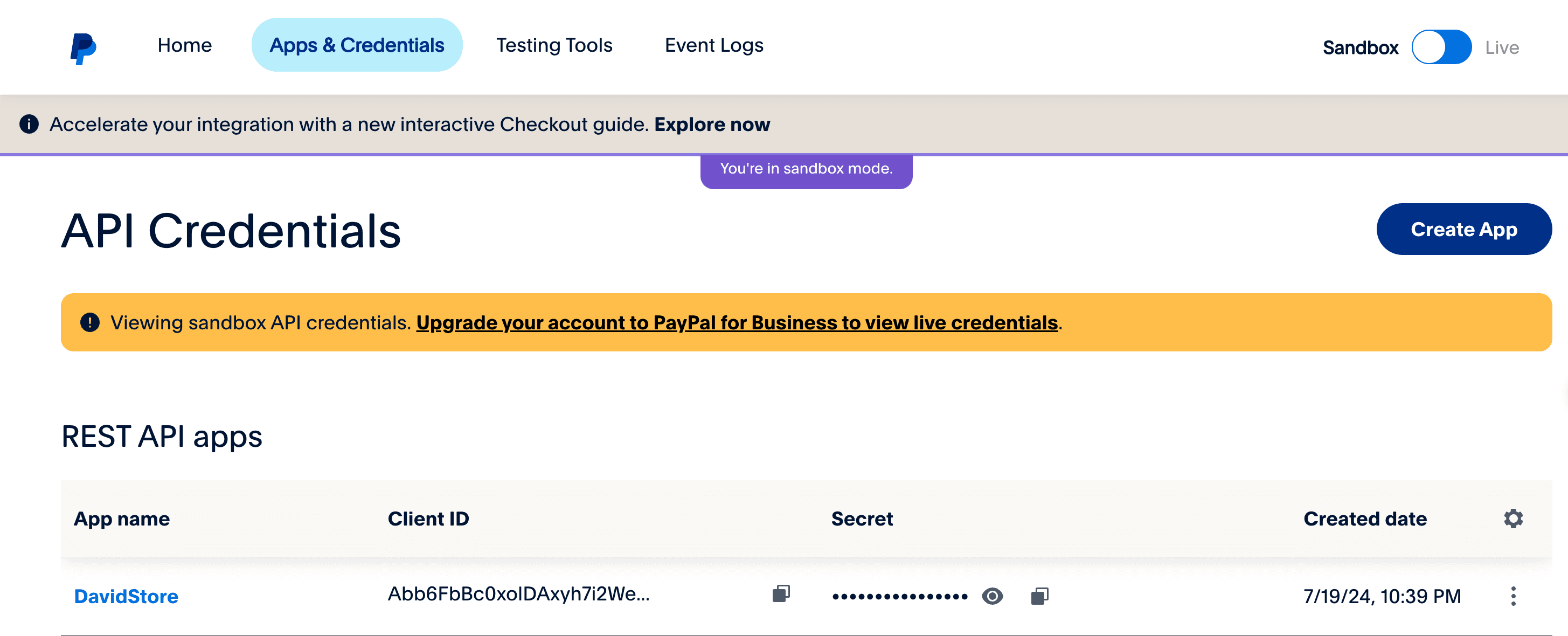Copy the Secret to clipboard

click(1039, 596)
